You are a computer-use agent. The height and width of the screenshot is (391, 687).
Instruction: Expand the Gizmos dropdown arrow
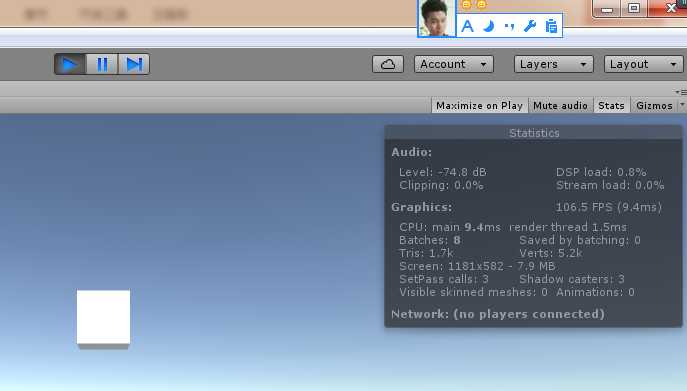[x=682, y=105]
